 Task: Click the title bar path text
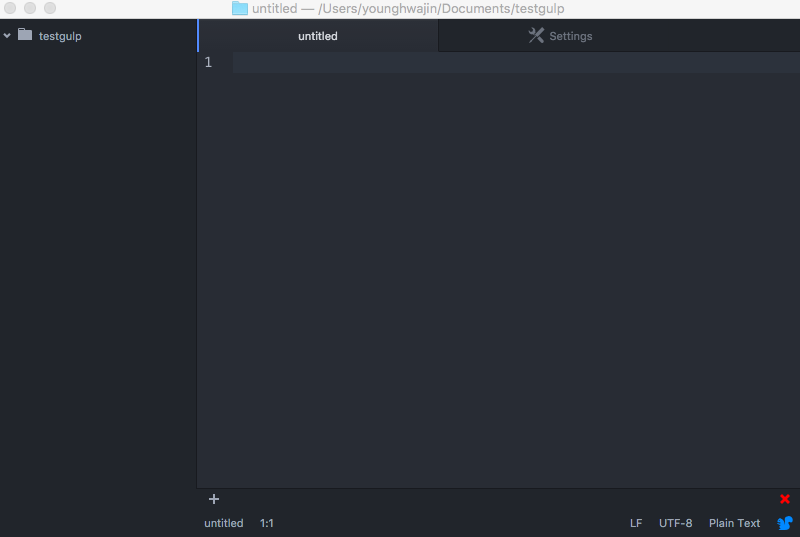(408, 9)
